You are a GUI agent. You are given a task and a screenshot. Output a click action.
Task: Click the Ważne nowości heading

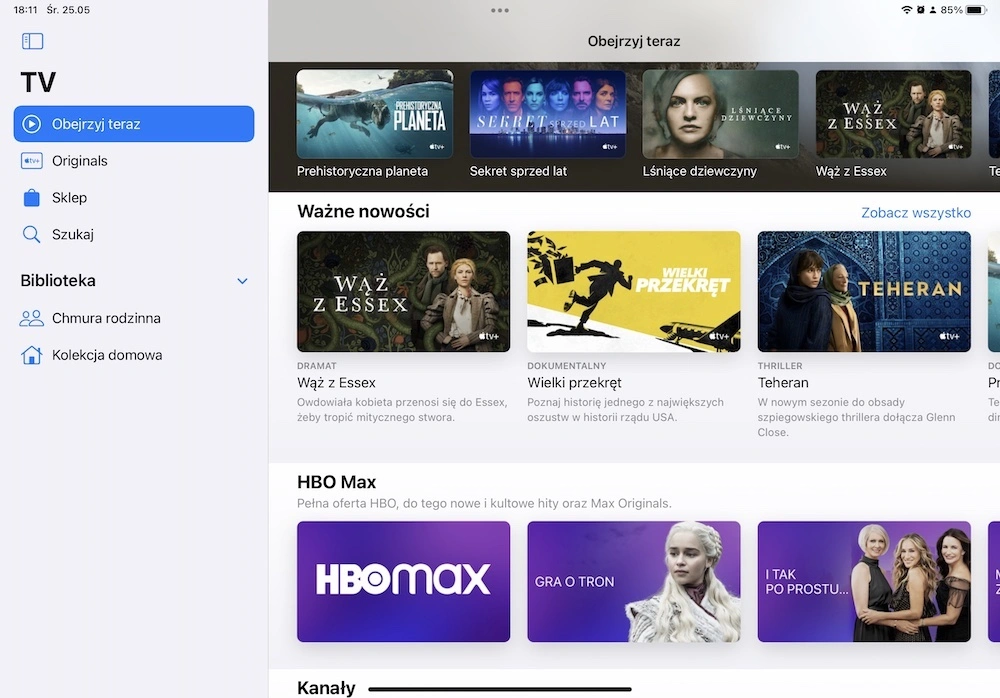363,211
